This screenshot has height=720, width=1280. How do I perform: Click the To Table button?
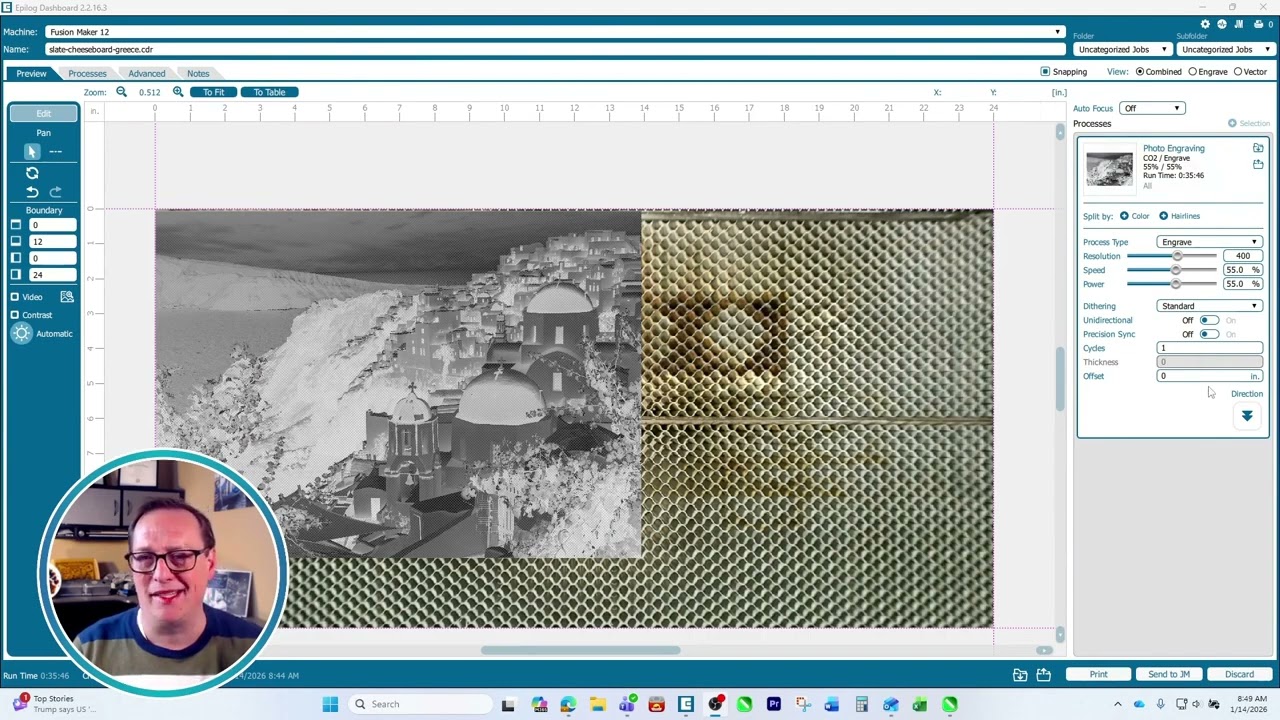pos(269,92)
